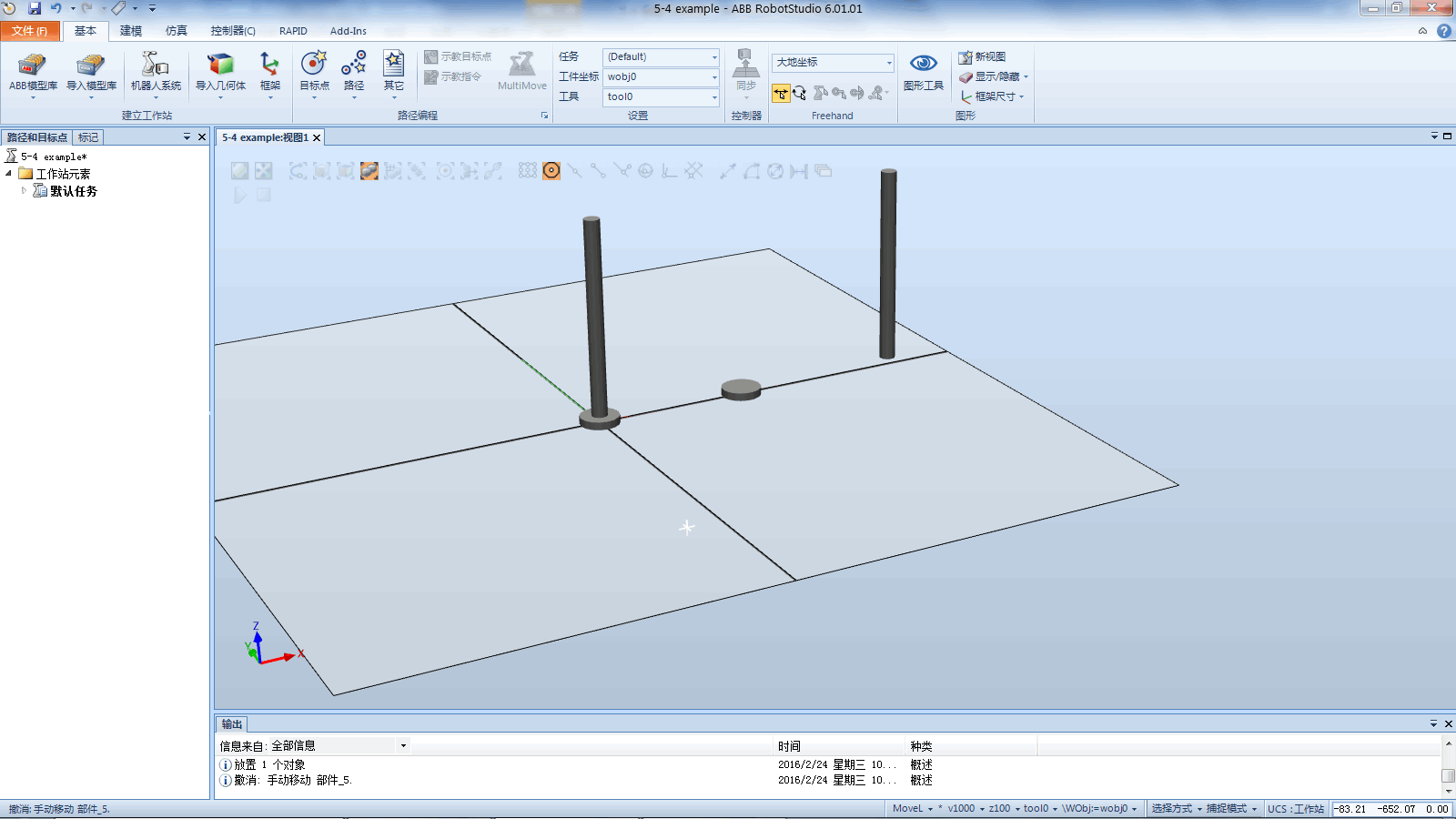Expand the 默认任务 tree node

tap(24, 190)
